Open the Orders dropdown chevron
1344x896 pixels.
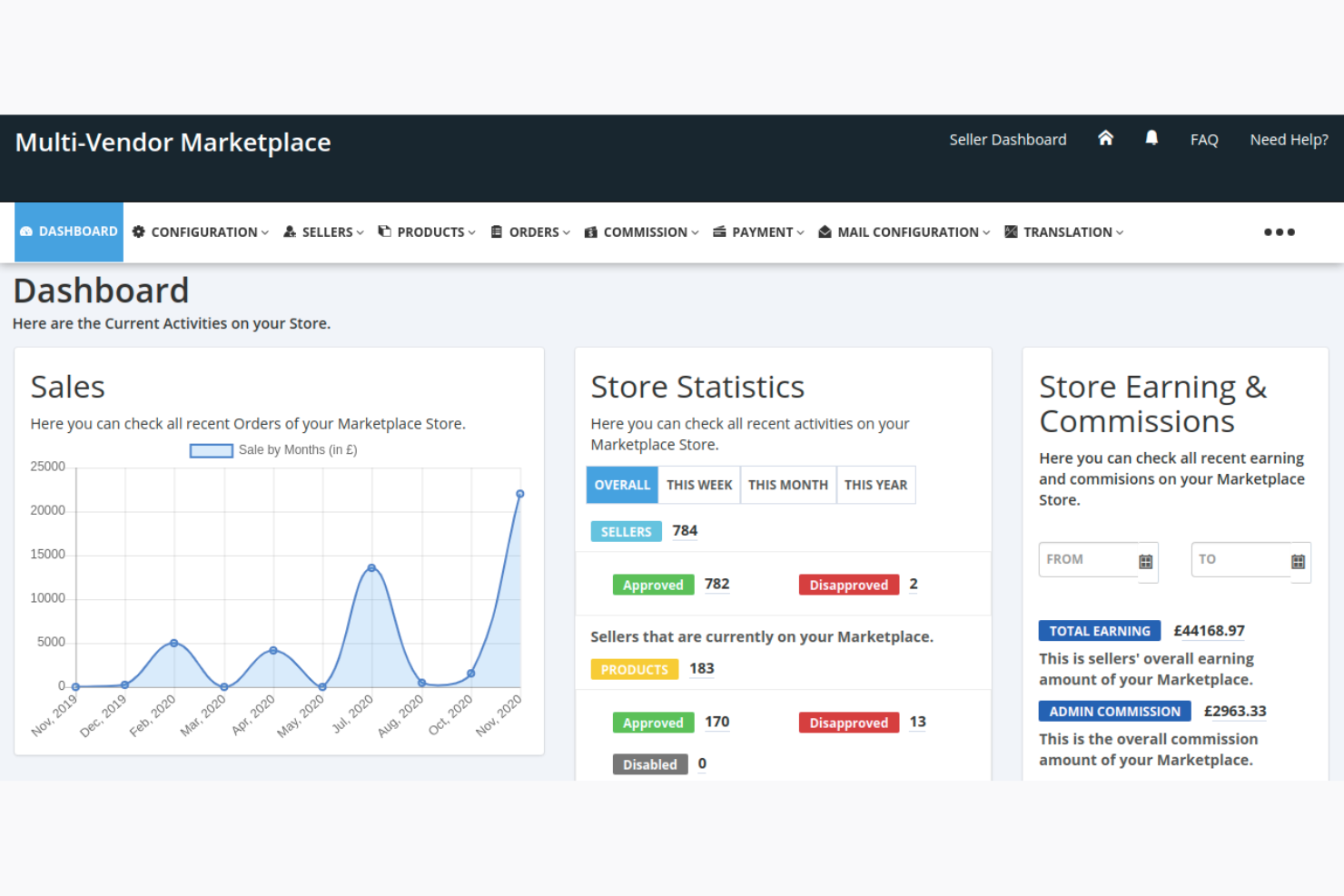click(566, 232)
